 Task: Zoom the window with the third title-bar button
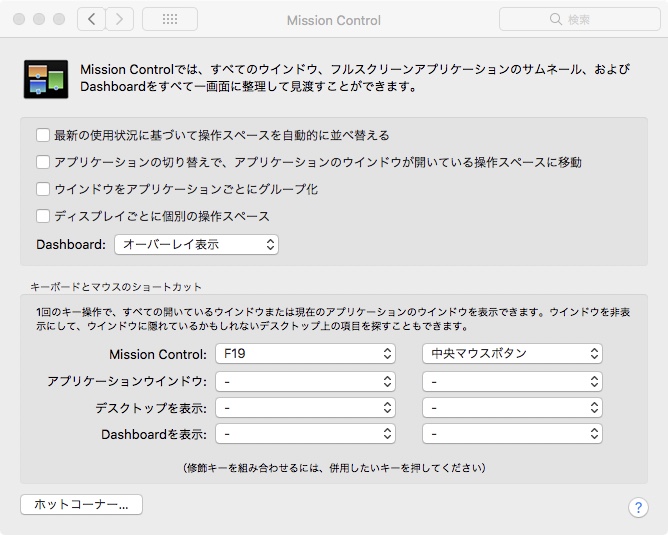coord(59,19)
